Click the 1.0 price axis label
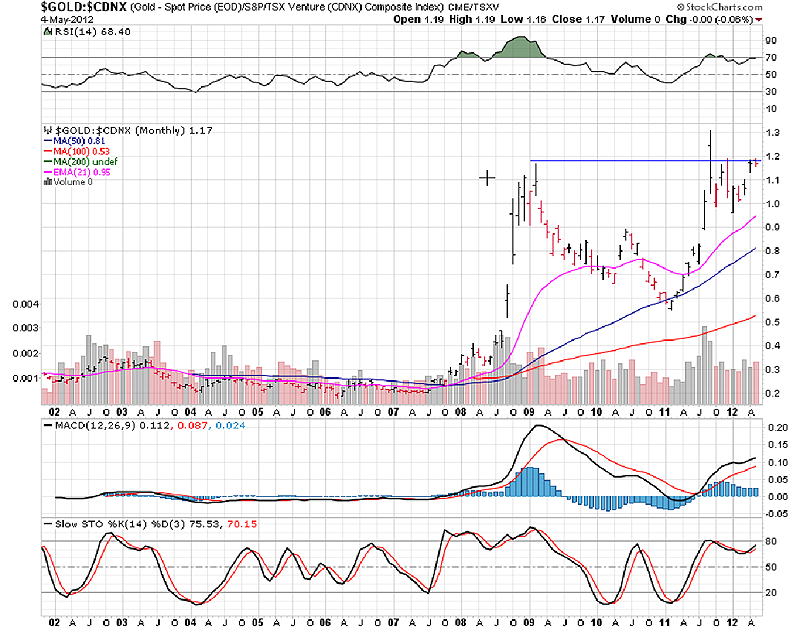Screen dimensions: 800x629 [x=772, y=204]
